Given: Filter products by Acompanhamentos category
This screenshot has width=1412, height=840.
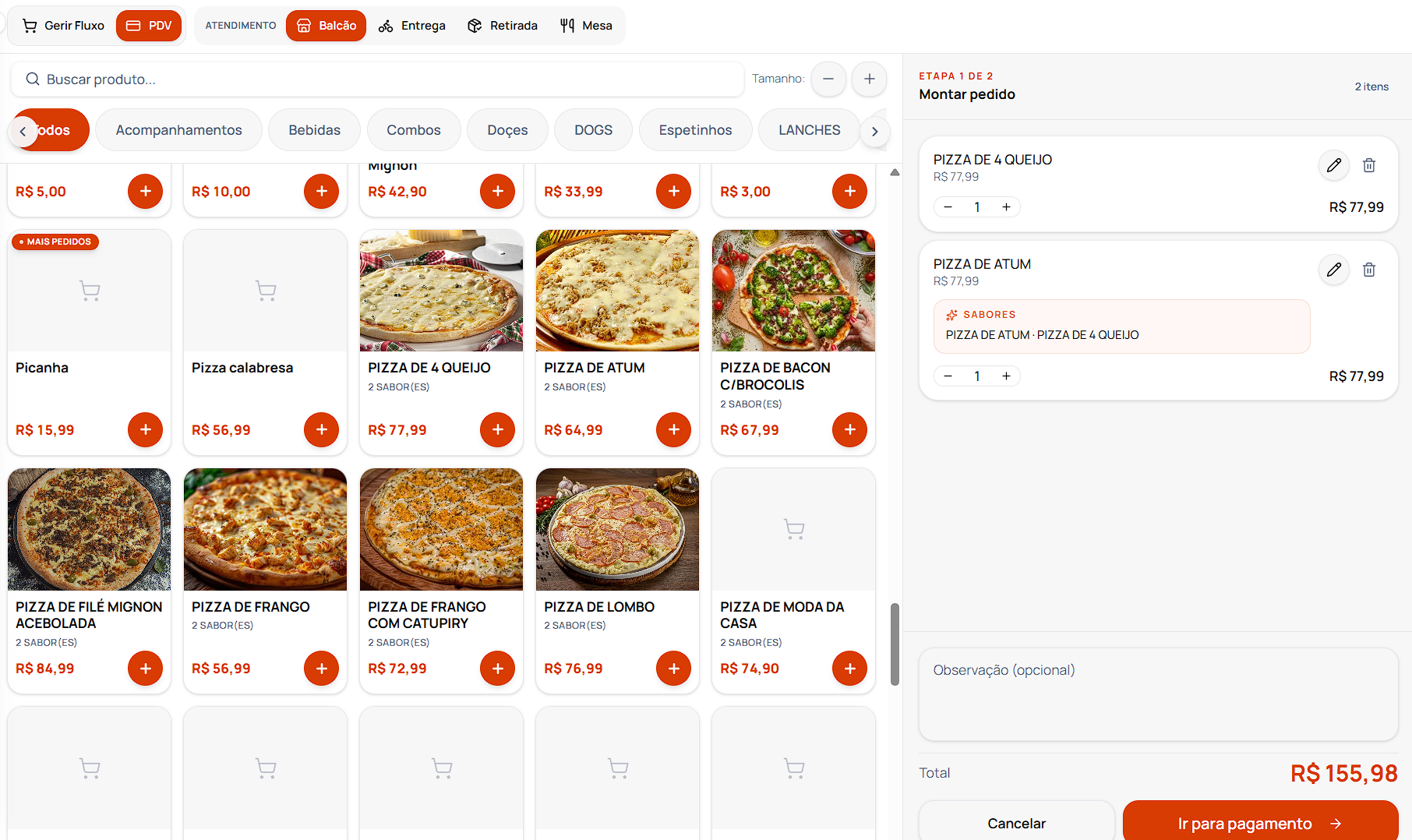Looking at the screenshot, I should point(178,130).
